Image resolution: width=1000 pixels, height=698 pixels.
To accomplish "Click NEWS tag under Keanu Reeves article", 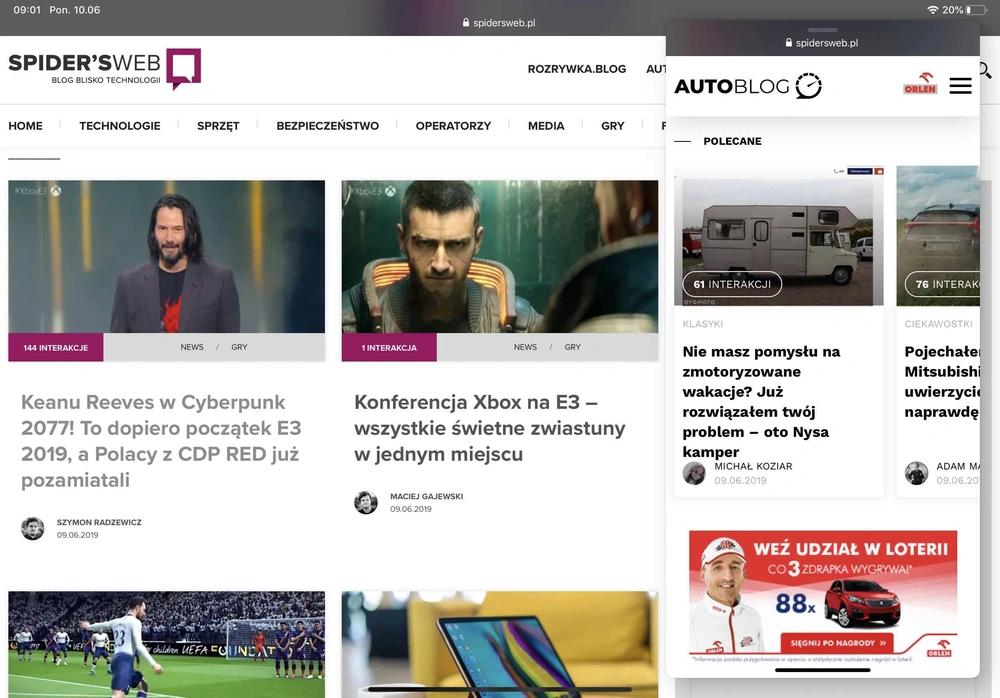I will click(x=192, y=347).
